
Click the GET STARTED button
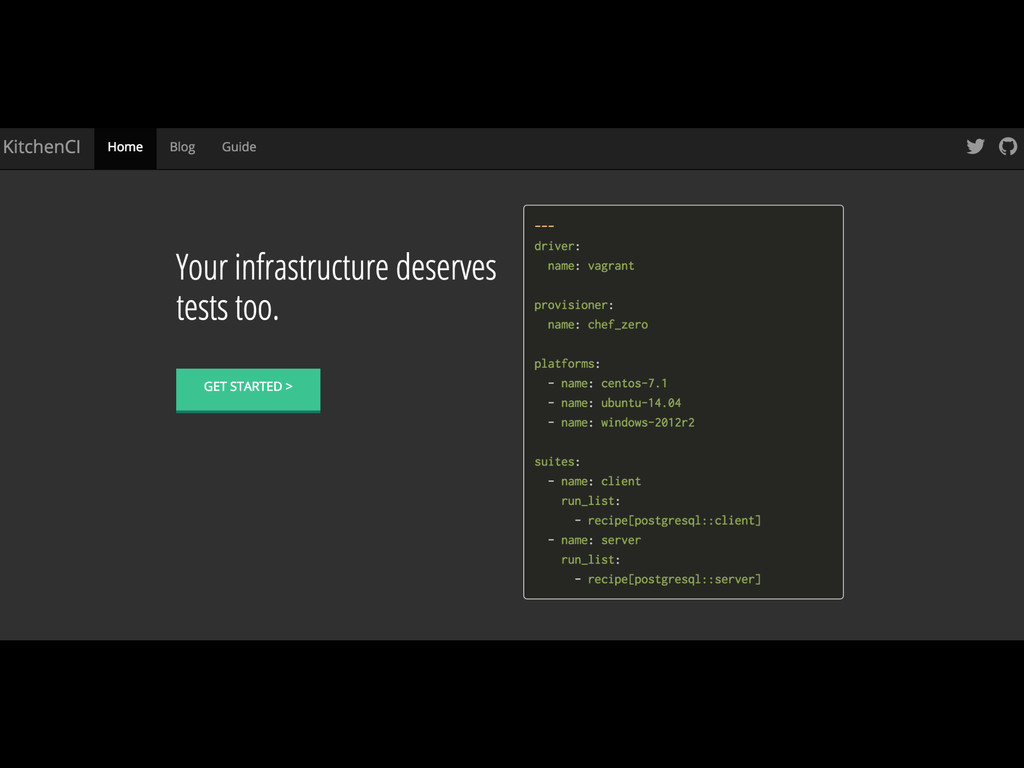pos(248,390)
